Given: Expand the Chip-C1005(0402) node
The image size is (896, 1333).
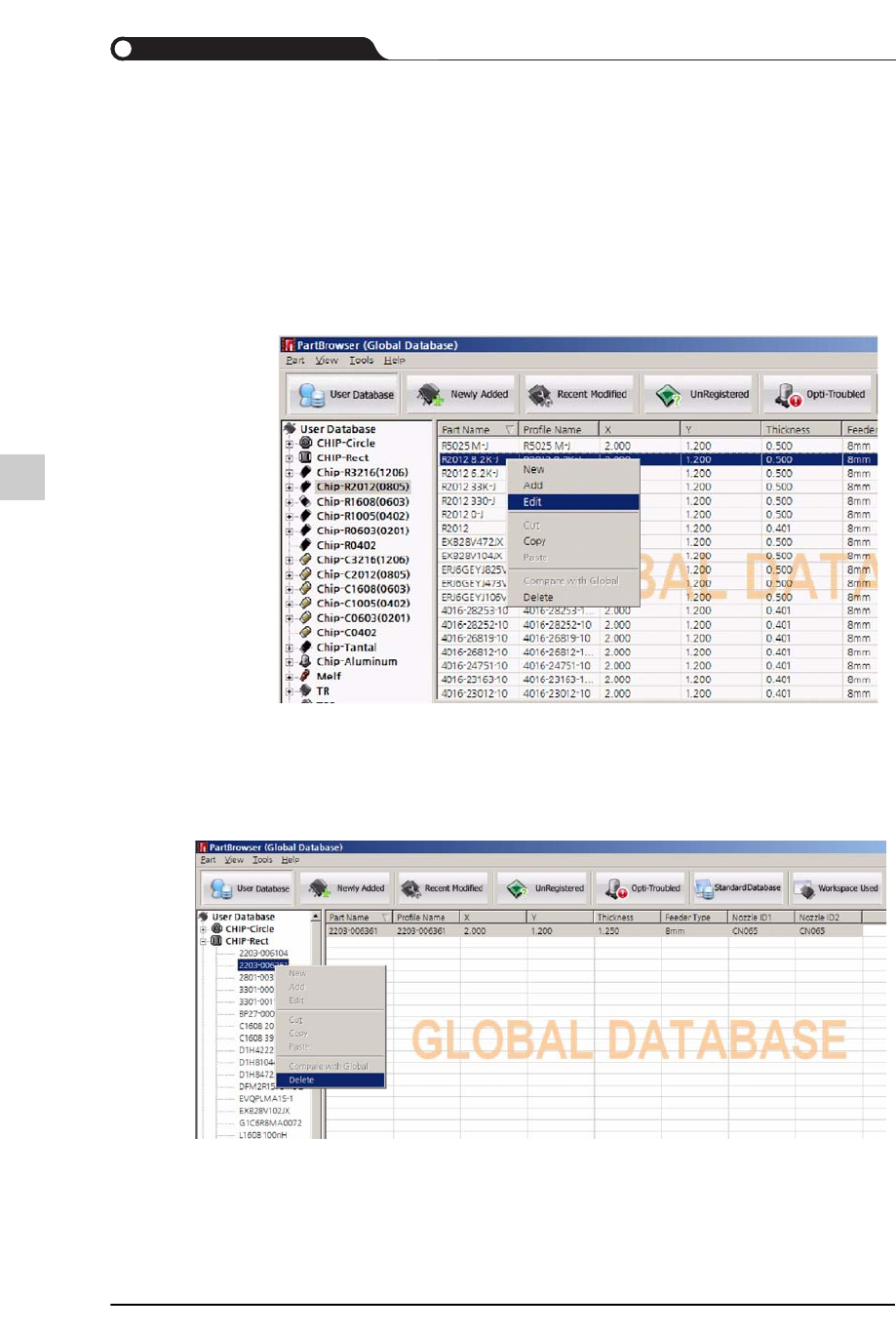Looking at the screenshot, I should pos(290,604).
